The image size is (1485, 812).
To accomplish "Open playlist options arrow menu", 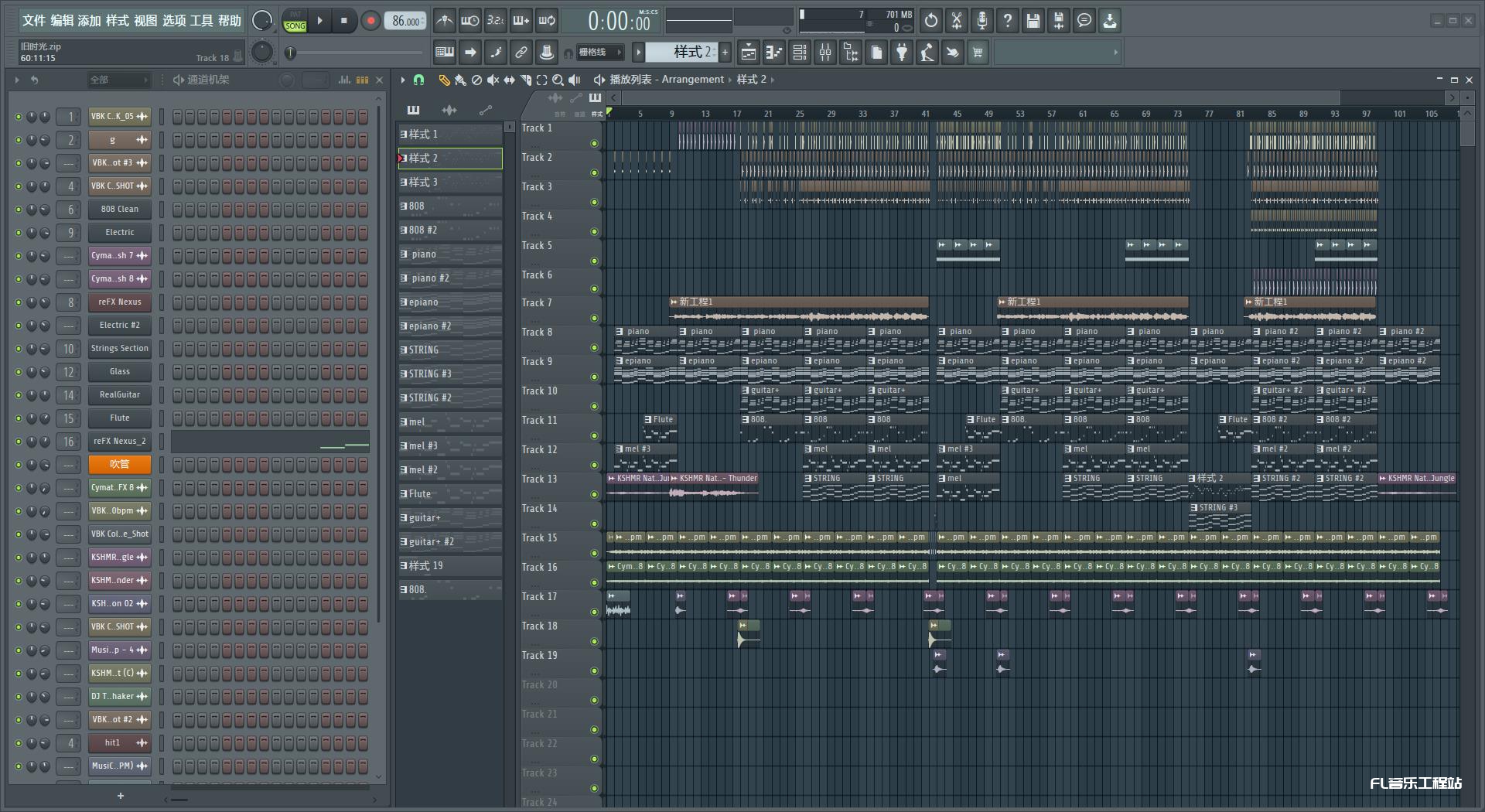I will (x=403, y=80).
